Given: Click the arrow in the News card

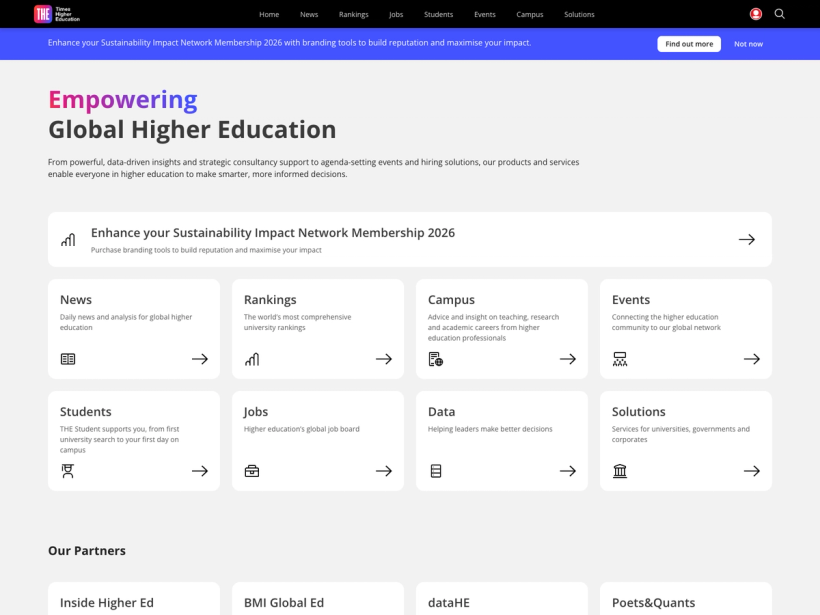Looking at the screenshot, I should pos(200,359).
